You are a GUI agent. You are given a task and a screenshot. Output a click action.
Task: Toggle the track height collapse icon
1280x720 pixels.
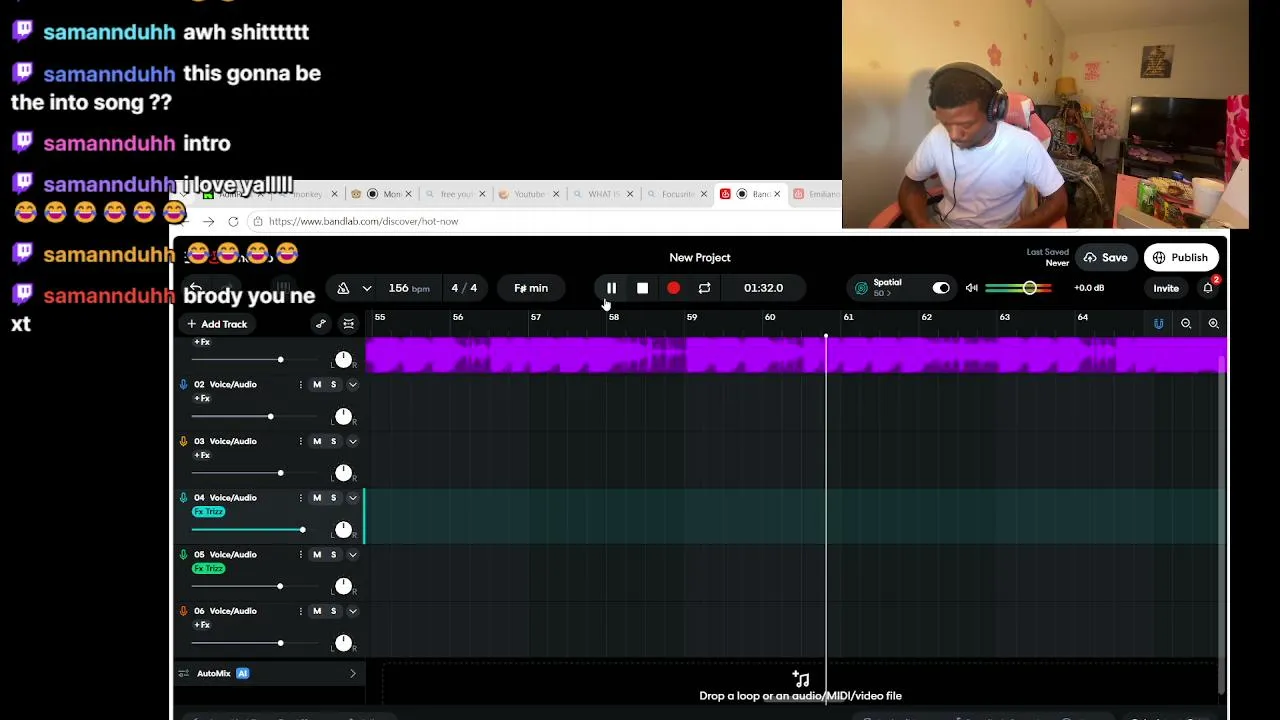point(348,324)
